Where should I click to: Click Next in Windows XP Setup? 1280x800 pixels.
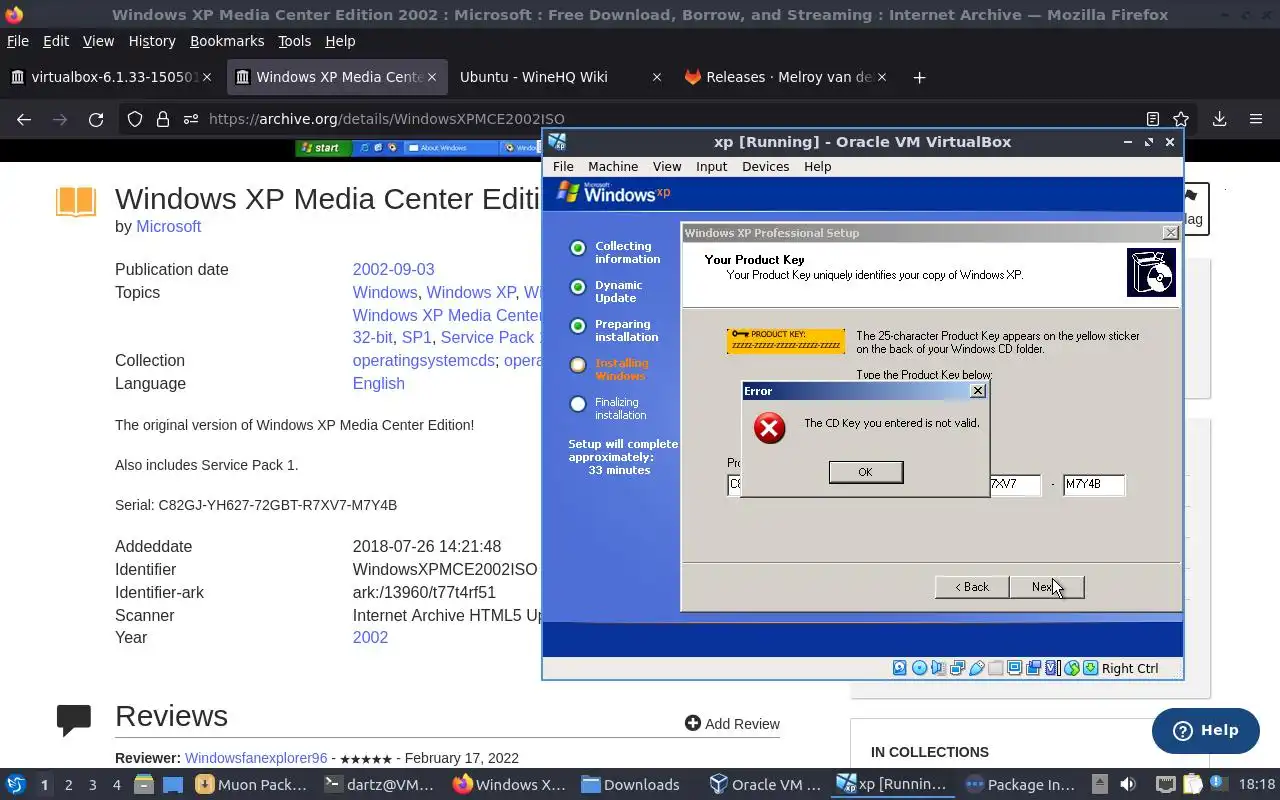point(1046,587)
